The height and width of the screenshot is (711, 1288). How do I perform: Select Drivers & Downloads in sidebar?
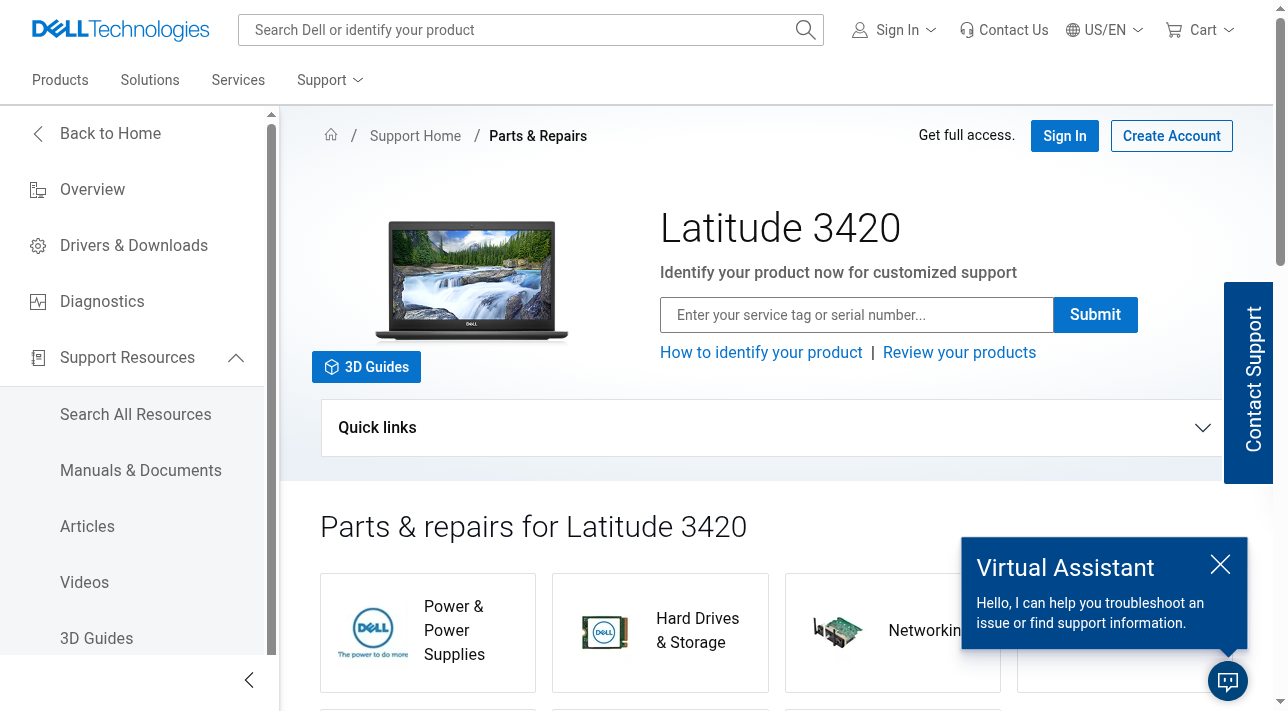click(x=132, y=246)
